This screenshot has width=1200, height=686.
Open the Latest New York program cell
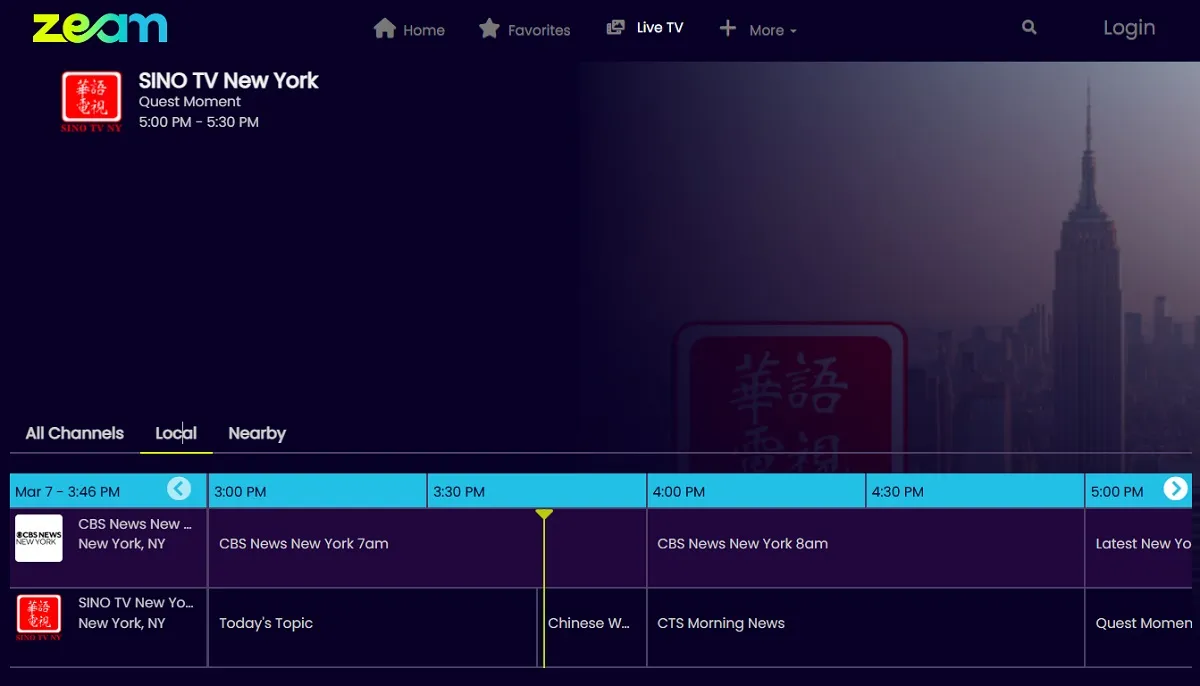pos(1139,548)
